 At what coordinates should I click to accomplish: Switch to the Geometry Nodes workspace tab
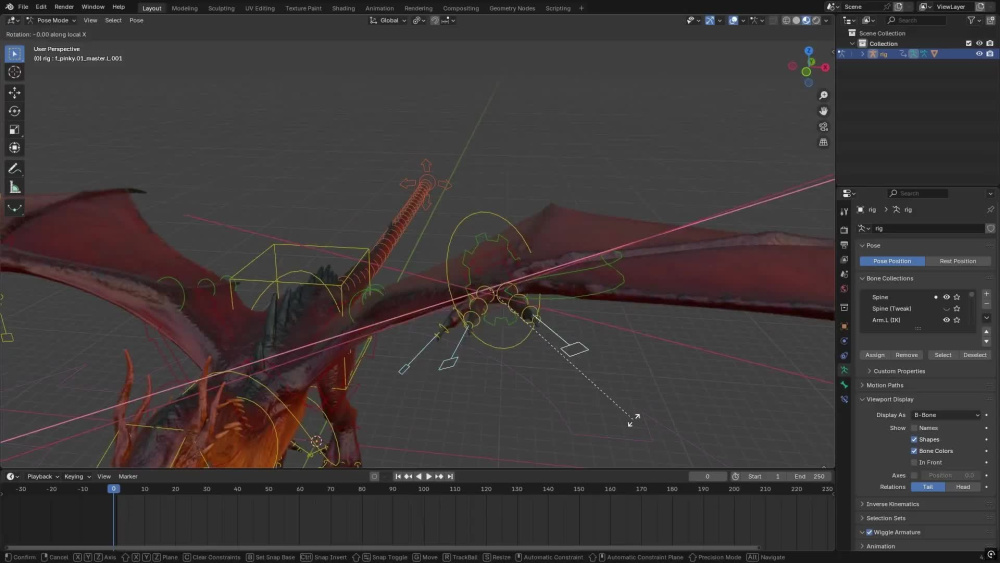[512, 8]
